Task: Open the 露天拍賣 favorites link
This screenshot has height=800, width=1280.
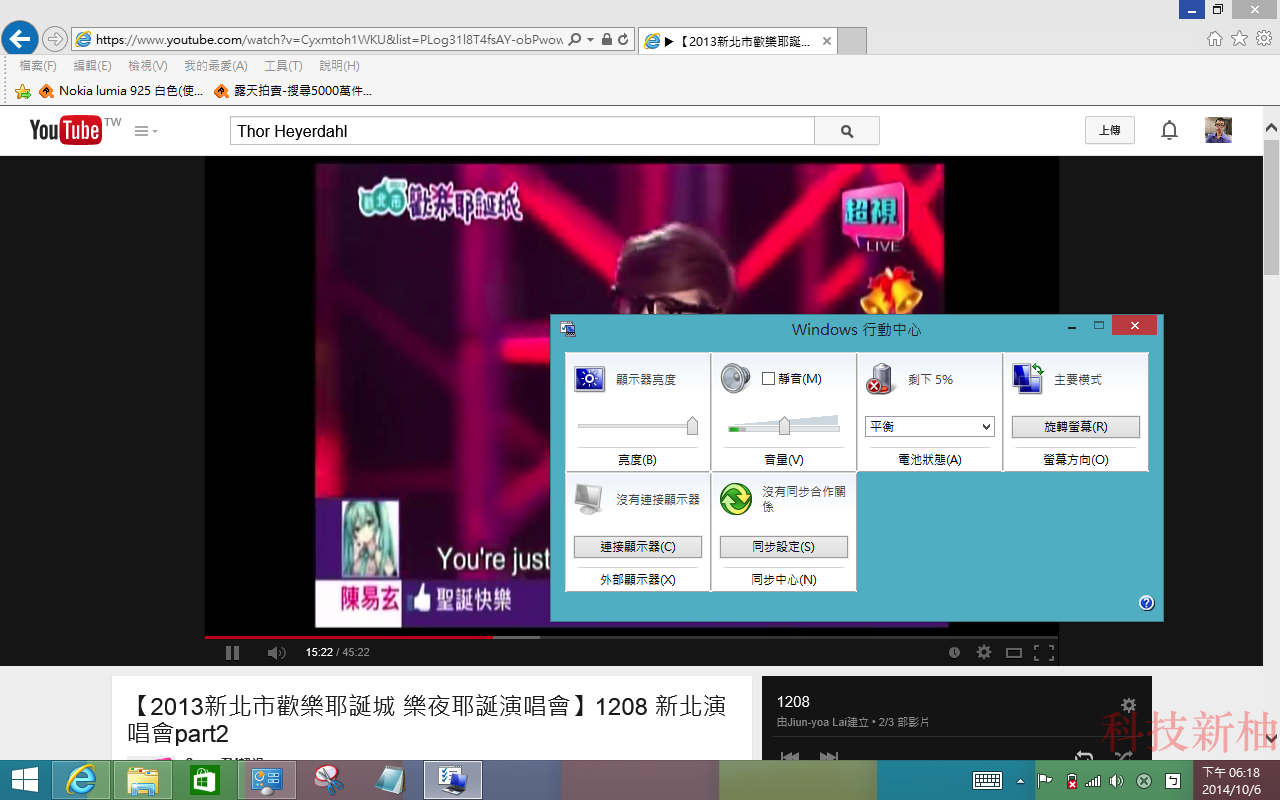Action: [293, 91]
